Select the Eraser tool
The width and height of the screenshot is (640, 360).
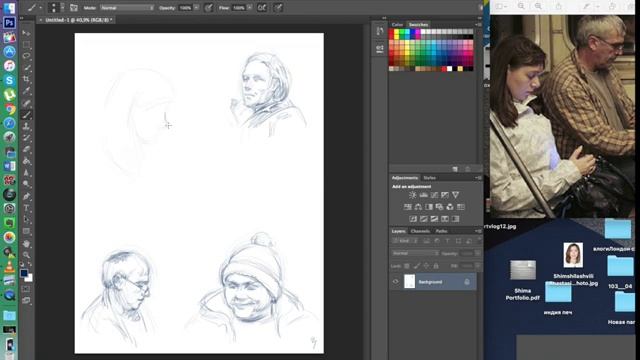(27, 149)
